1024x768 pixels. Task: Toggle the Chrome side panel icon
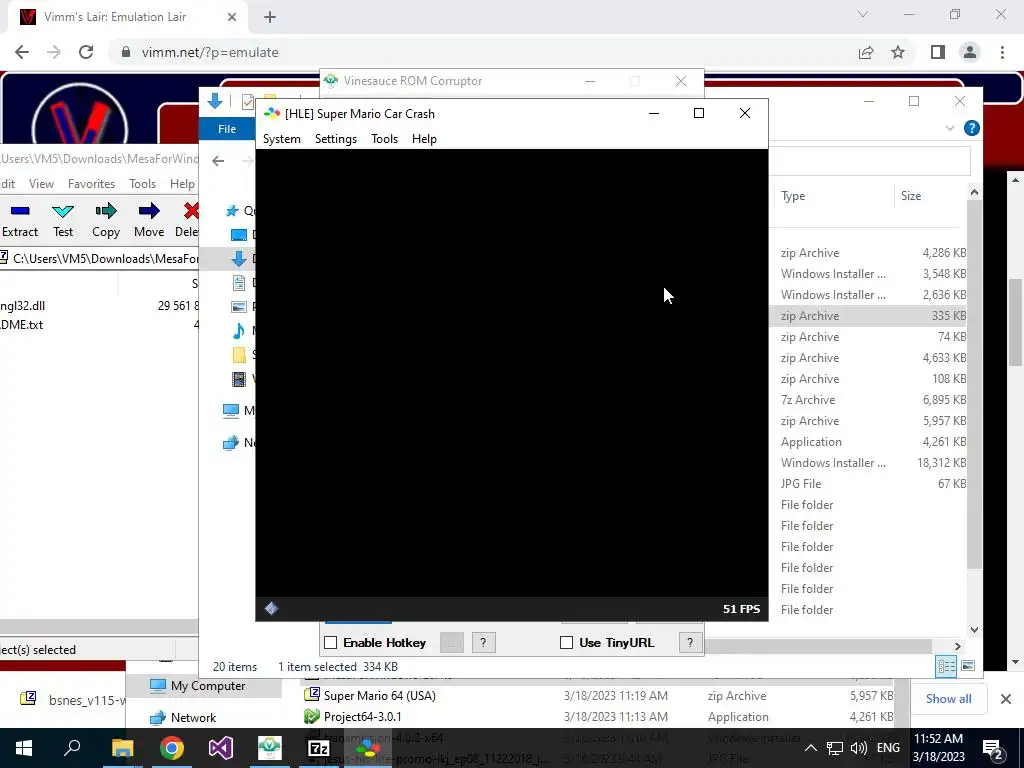coord(938,52)
